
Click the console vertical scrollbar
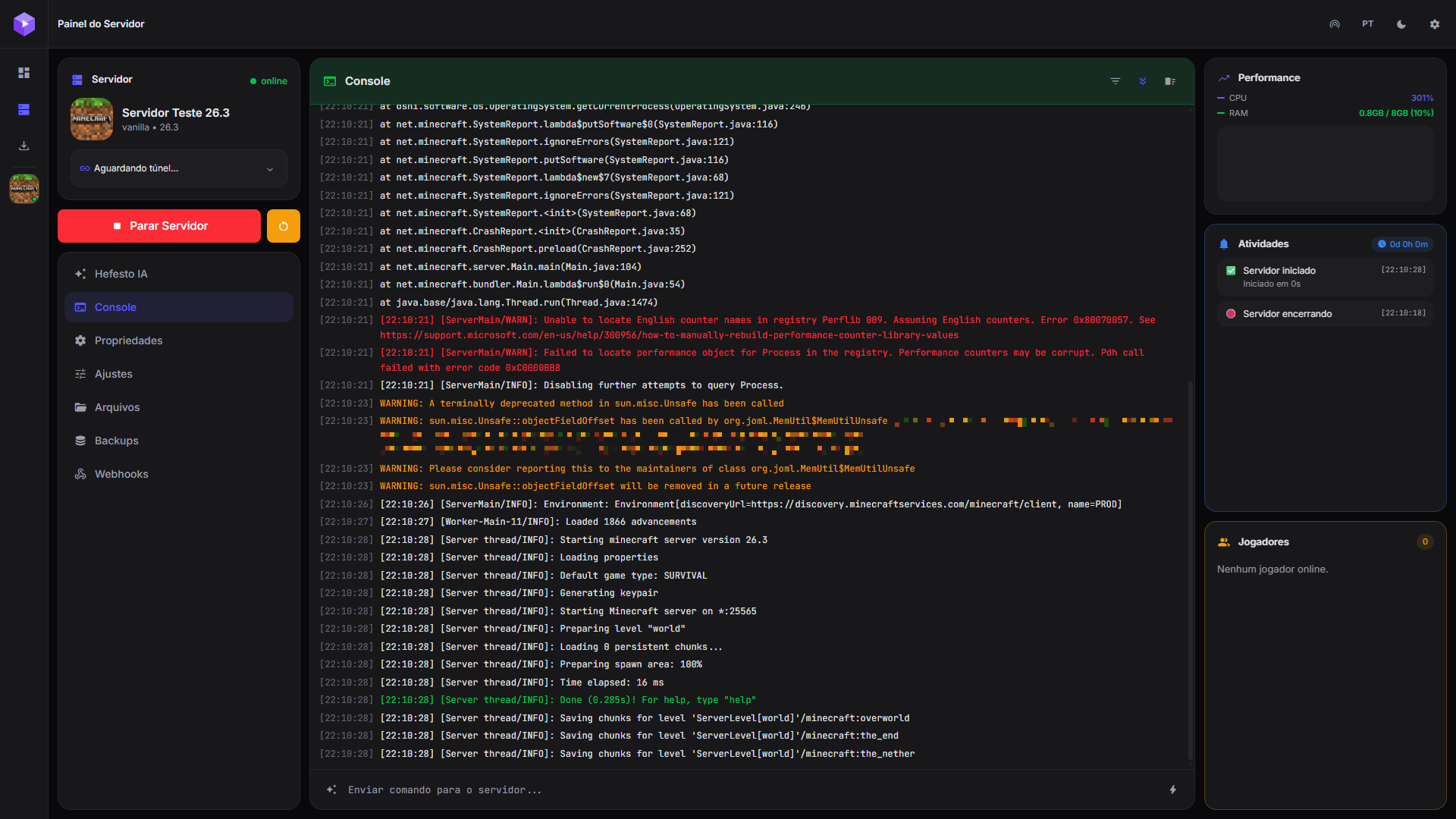(1190, 569)
